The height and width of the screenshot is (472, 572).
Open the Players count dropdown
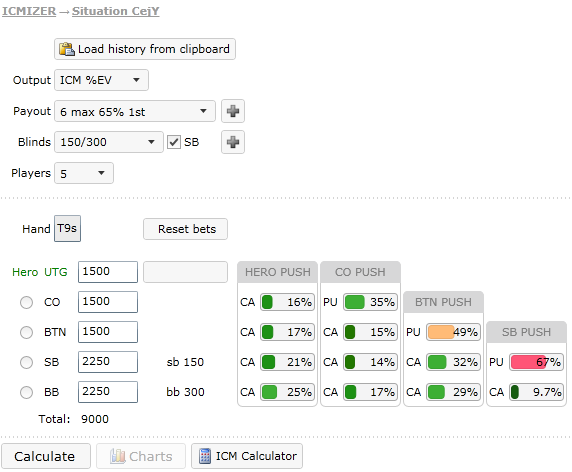click(84, 173)
